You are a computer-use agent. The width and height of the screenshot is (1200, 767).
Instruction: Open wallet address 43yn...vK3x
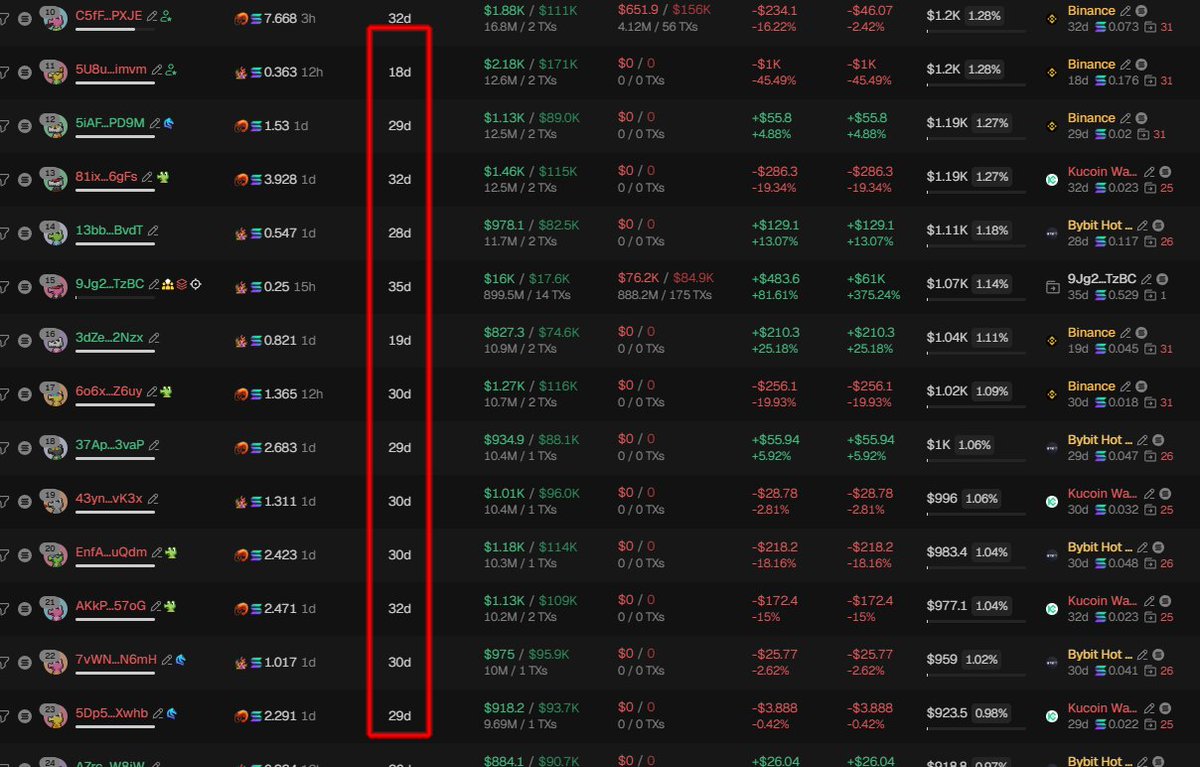click(109, 499)
